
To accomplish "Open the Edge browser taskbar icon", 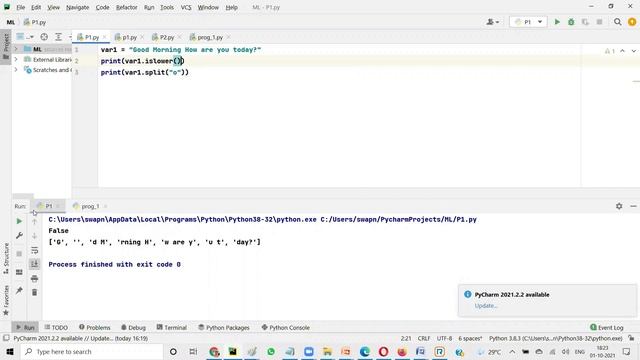I will click(x=364, y=351).
